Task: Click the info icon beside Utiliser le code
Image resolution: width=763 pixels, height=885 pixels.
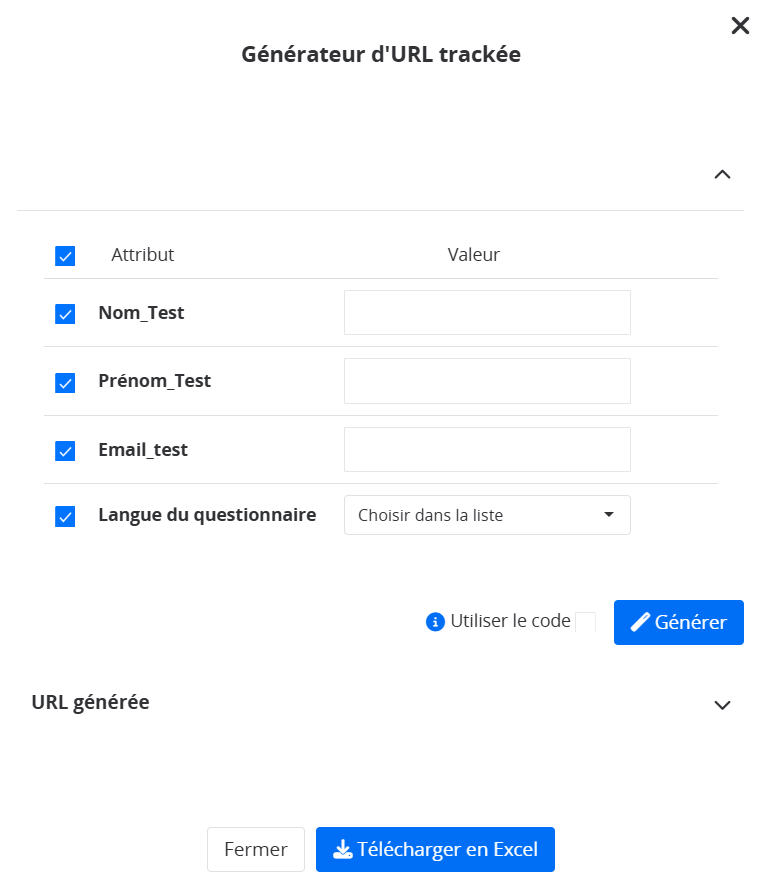Action: (435, 622)
